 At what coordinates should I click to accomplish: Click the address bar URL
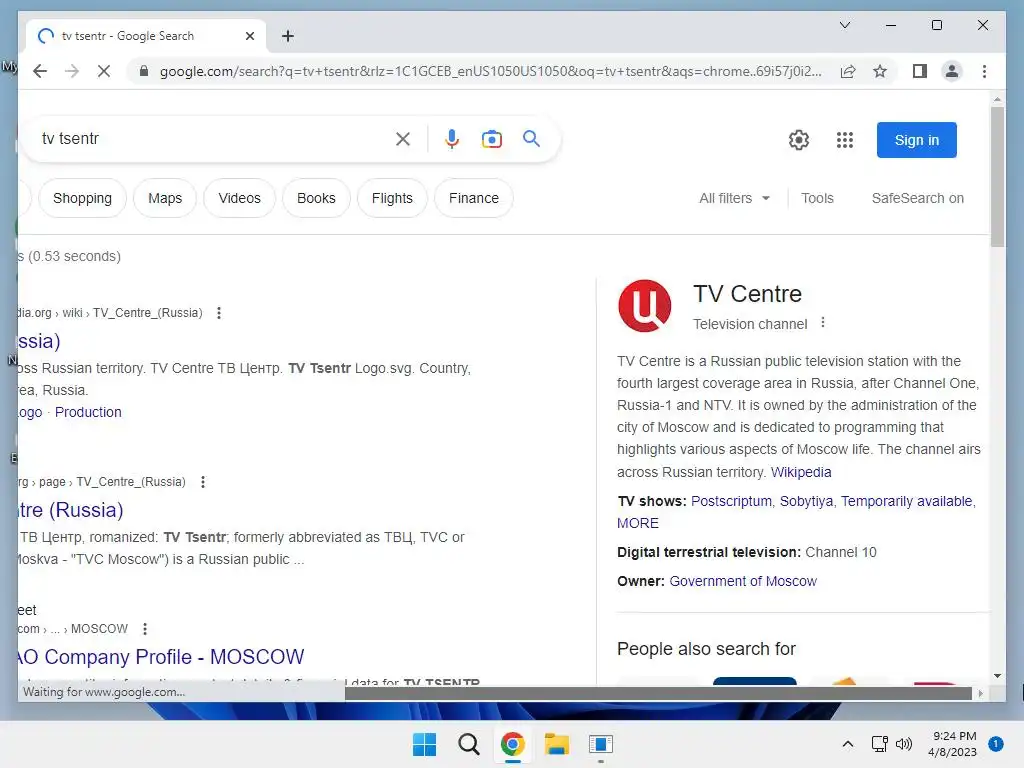point(490,71)
